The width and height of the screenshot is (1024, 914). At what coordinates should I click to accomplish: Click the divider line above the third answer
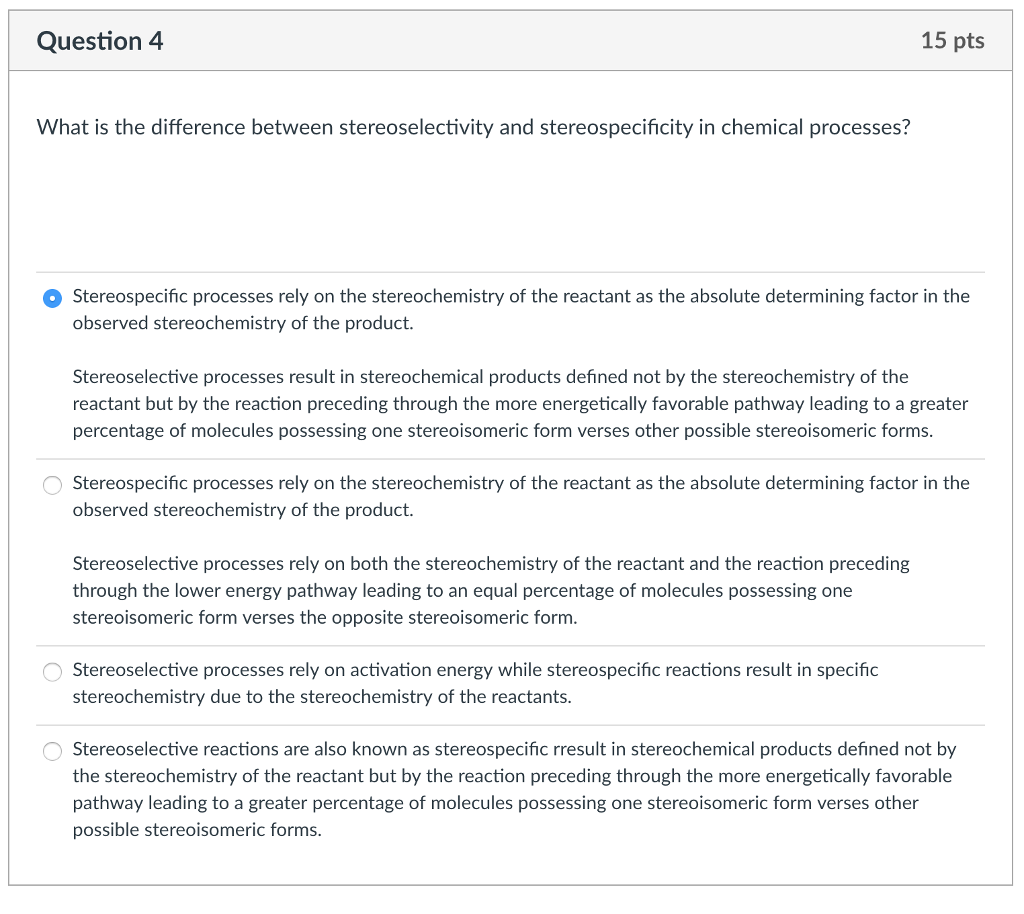pyautogui.click(x=512, y=645)
